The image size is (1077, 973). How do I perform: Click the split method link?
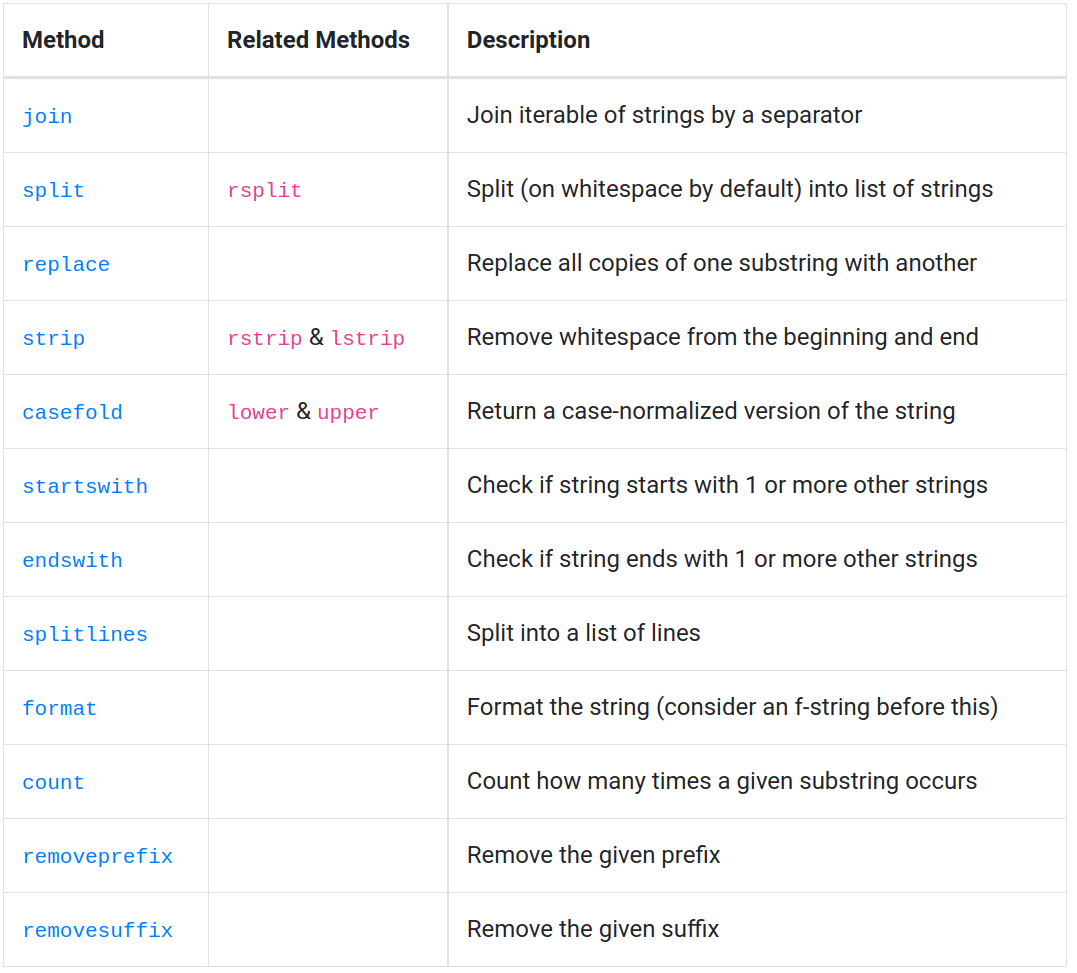pos(53,190)
